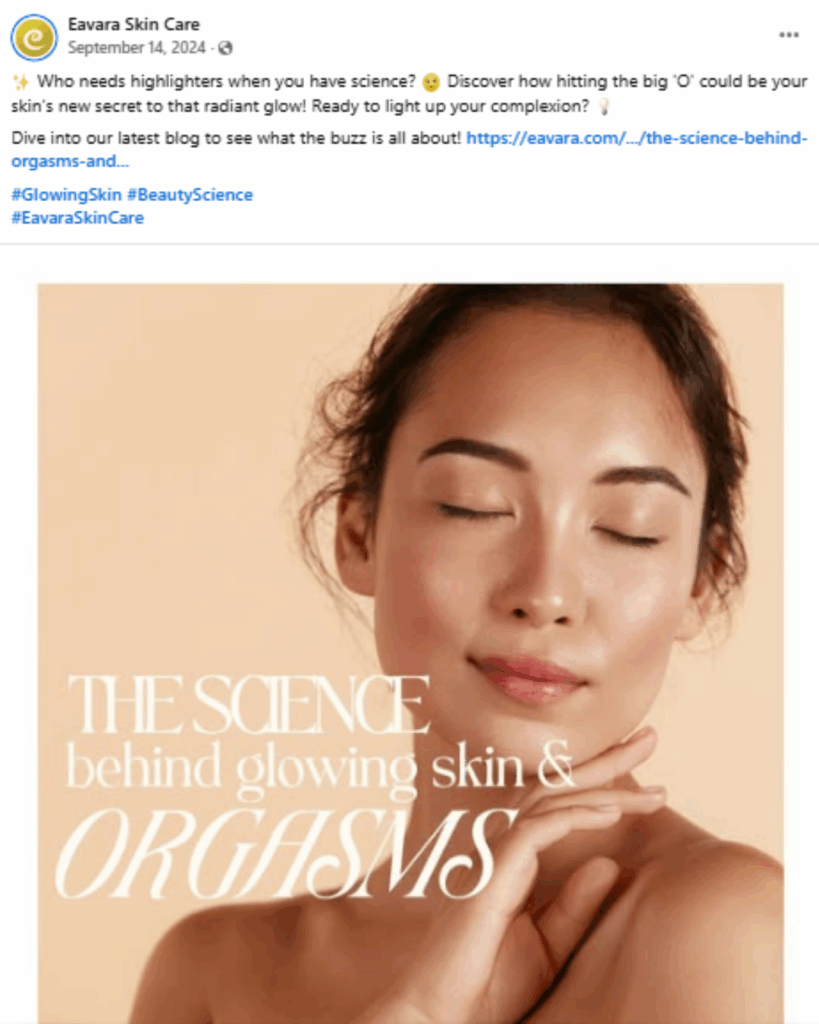Click 'behind glowing skin &' image text
The width and height of the screenshot is (819, 1024).
(320, 769)
